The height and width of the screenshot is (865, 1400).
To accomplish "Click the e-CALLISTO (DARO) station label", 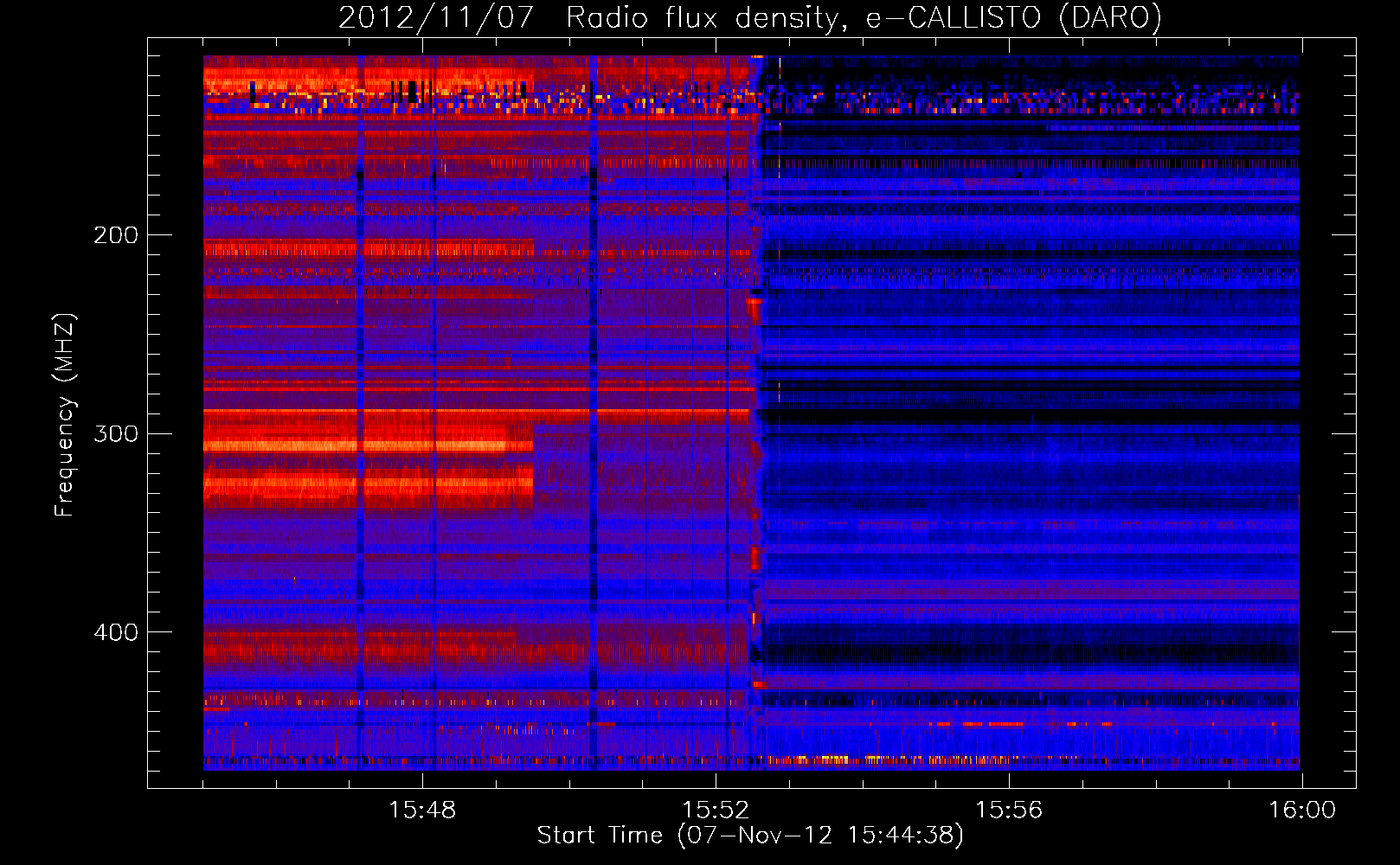I will [x=1014, y=18].
